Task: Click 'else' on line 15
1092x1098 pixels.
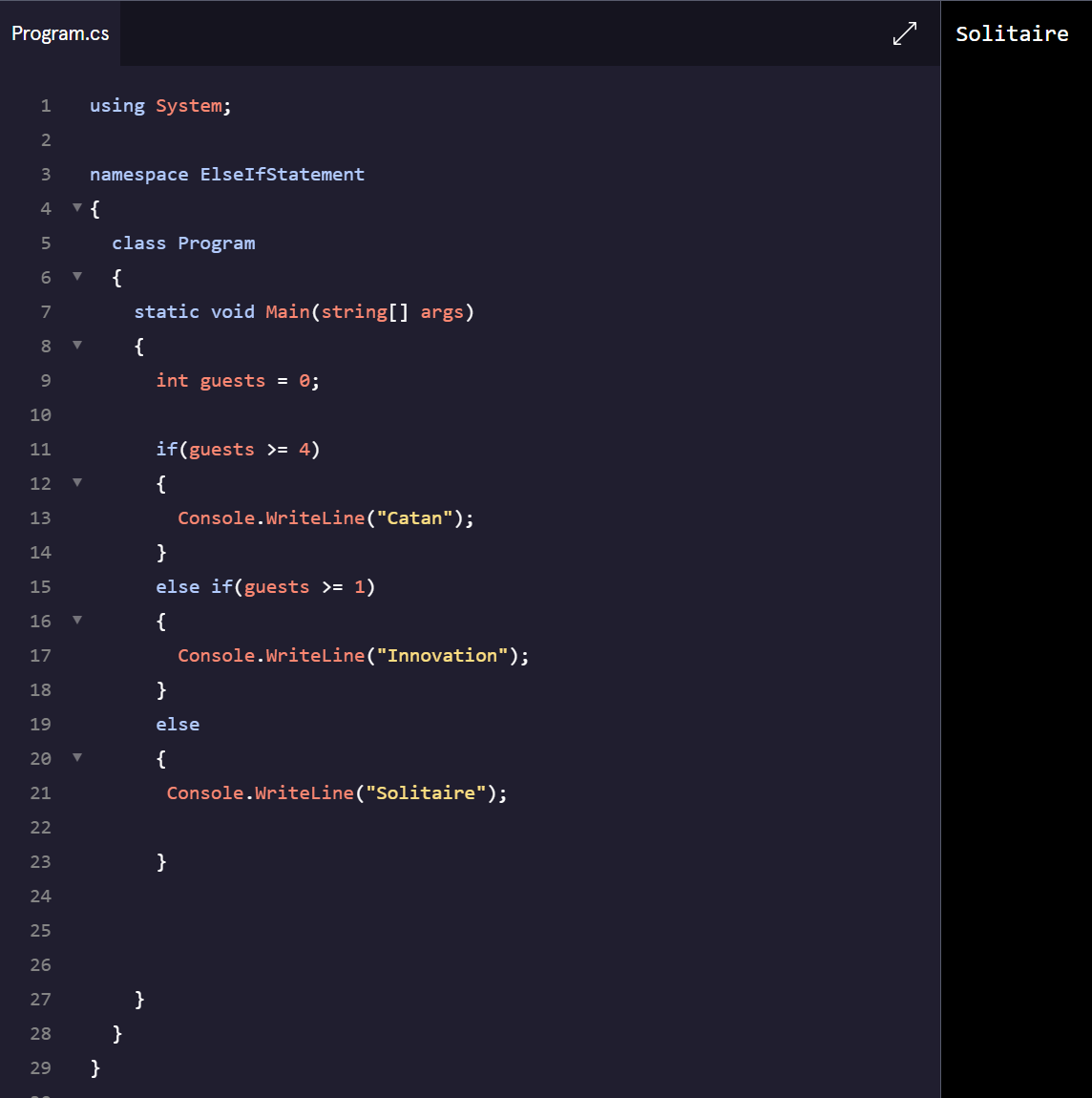Action: point(178,587)
